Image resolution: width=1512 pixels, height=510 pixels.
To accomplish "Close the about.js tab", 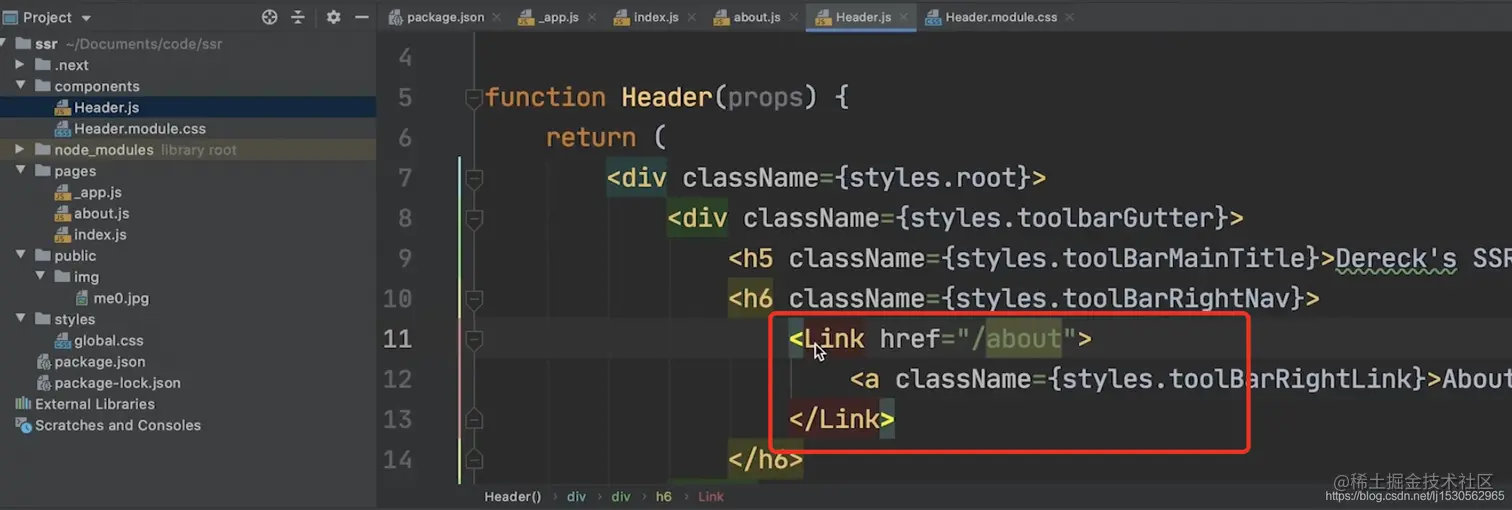I will coord(793,17).
